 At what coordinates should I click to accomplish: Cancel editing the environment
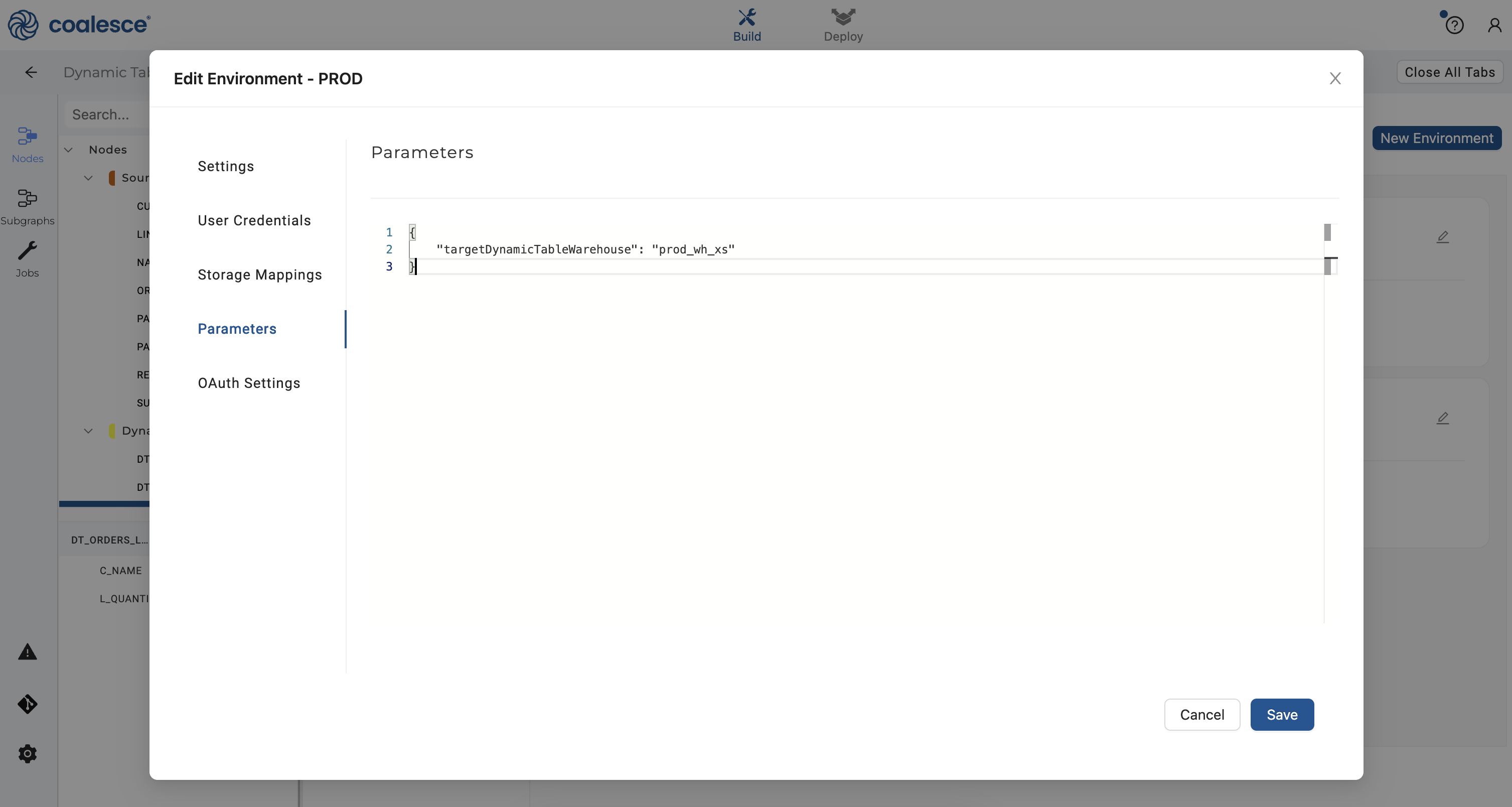pos(1201,714)
